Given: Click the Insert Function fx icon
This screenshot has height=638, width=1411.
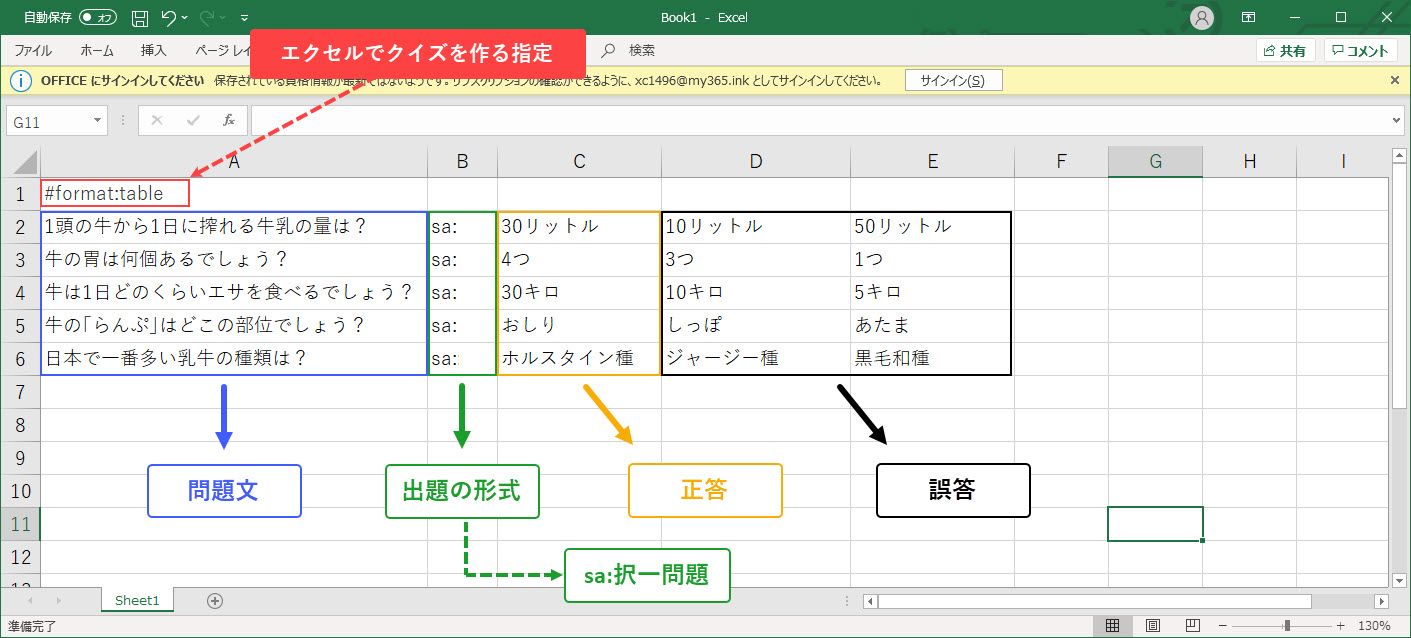Looking at the screenshot, I should tap(228, 121).
